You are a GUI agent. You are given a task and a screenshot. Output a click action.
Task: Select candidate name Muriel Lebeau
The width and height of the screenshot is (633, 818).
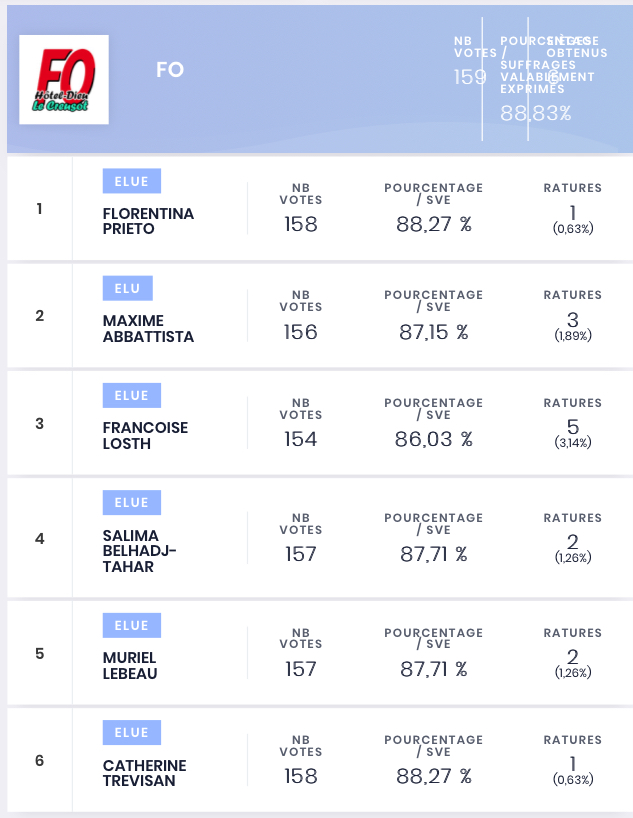click(x=130, y=665)
